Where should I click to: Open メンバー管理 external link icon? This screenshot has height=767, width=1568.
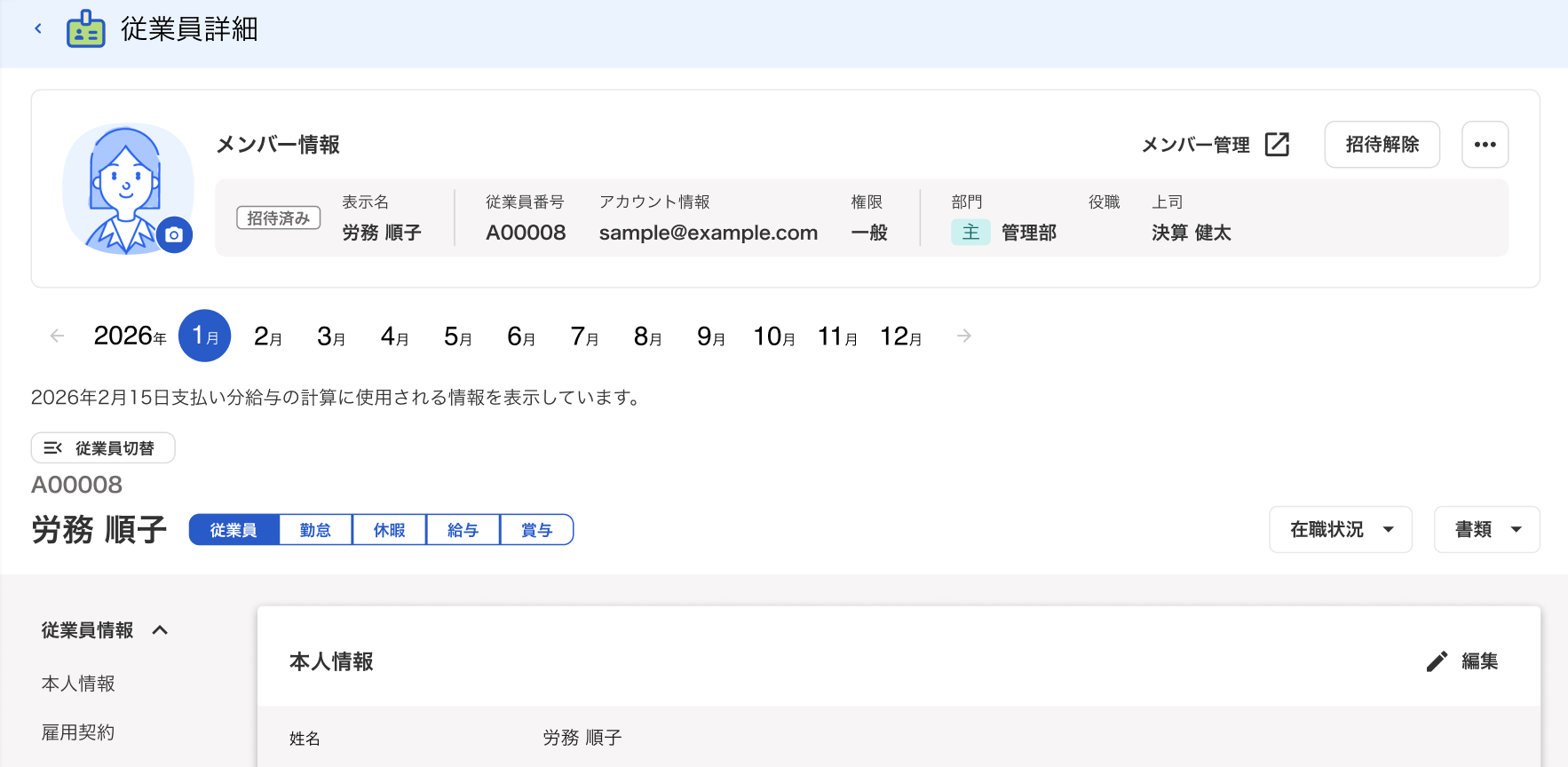[1277, 145]
